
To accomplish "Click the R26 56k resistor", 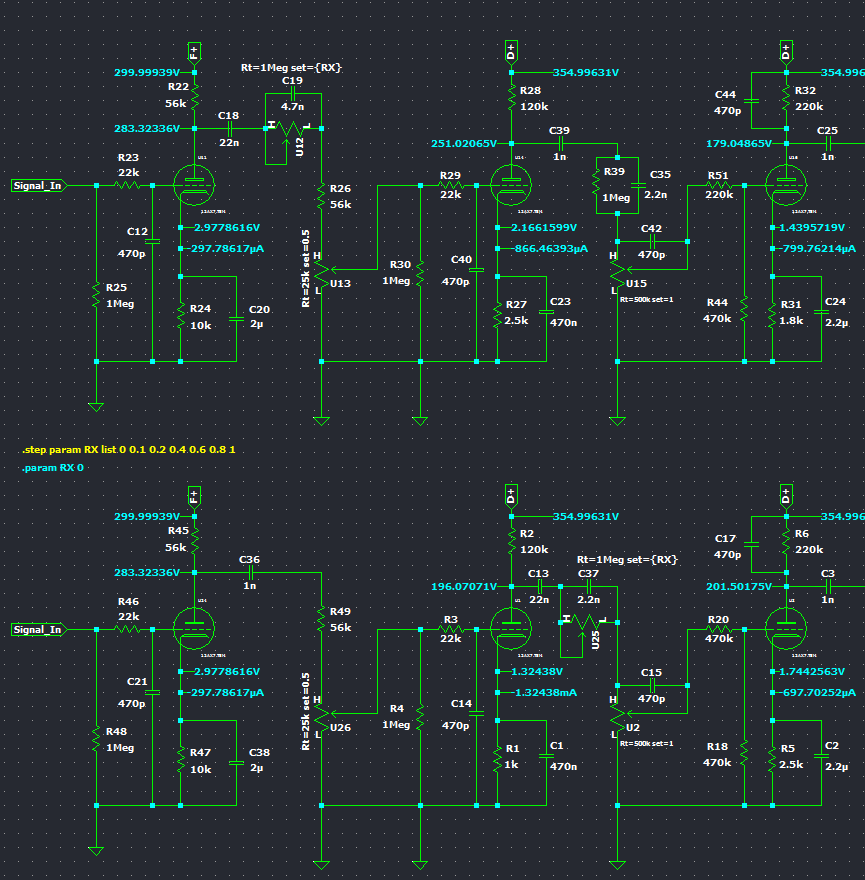I will point(322,197).
